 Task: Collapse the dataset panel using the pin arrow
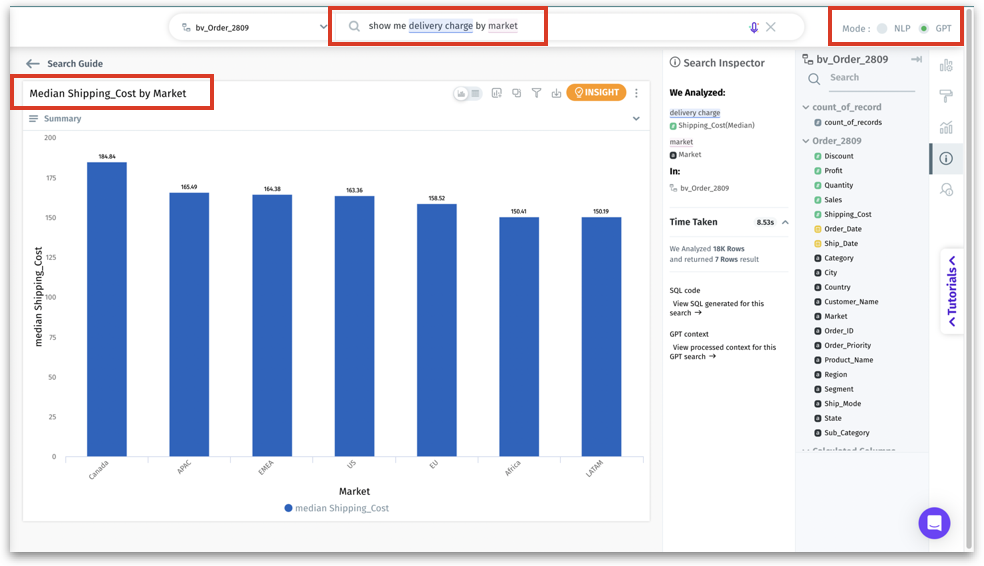pyautogui.click(x=916, y=60)
